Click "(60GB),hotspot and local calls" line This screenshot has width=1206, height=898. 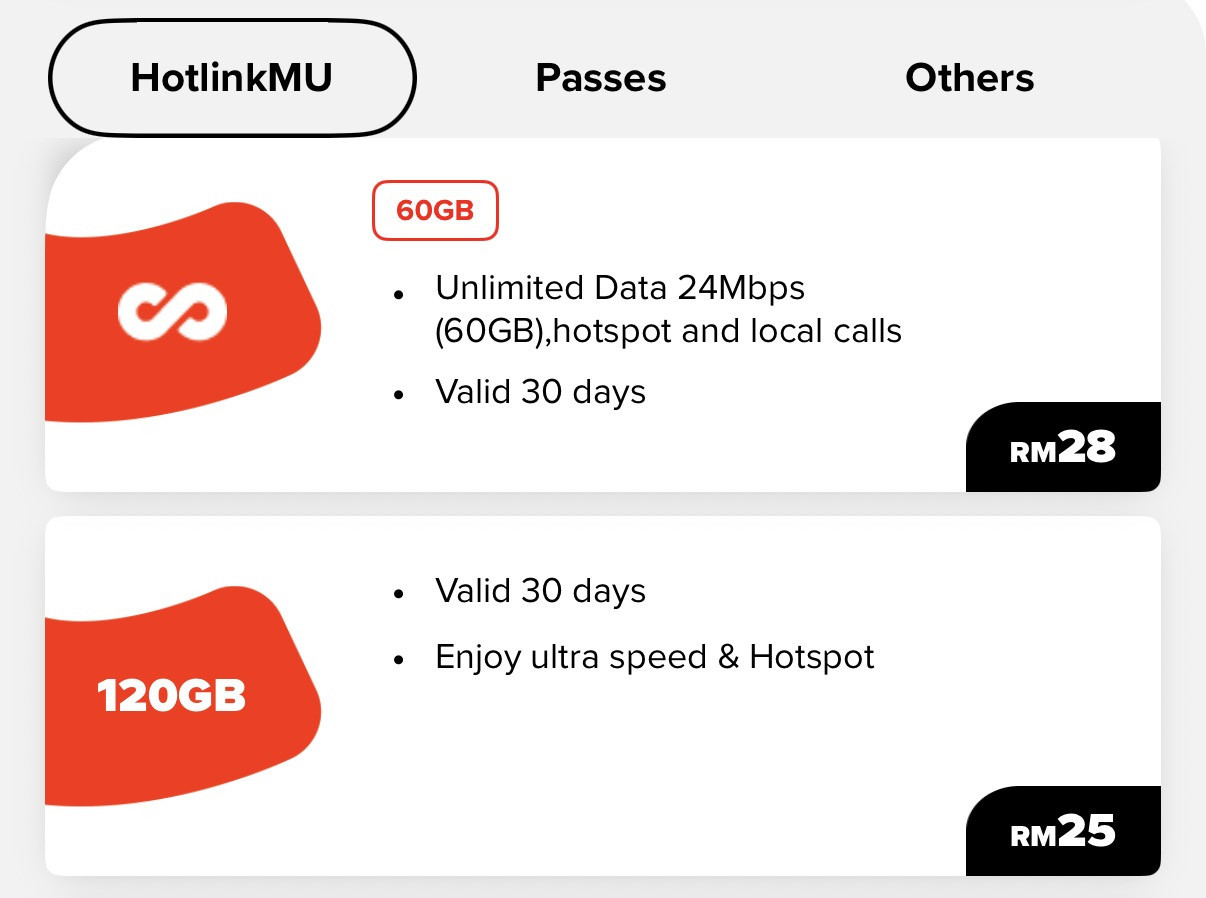pos(668,331)
